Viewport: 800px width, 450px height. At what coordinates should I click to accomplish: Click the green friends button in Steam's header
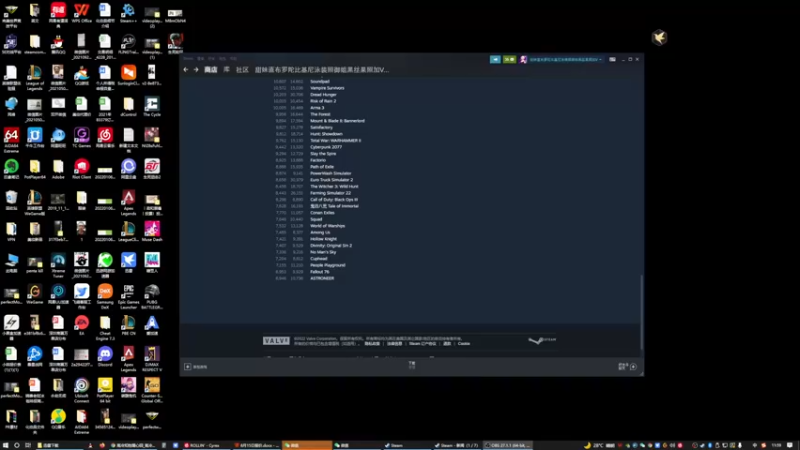click(509, 59)
